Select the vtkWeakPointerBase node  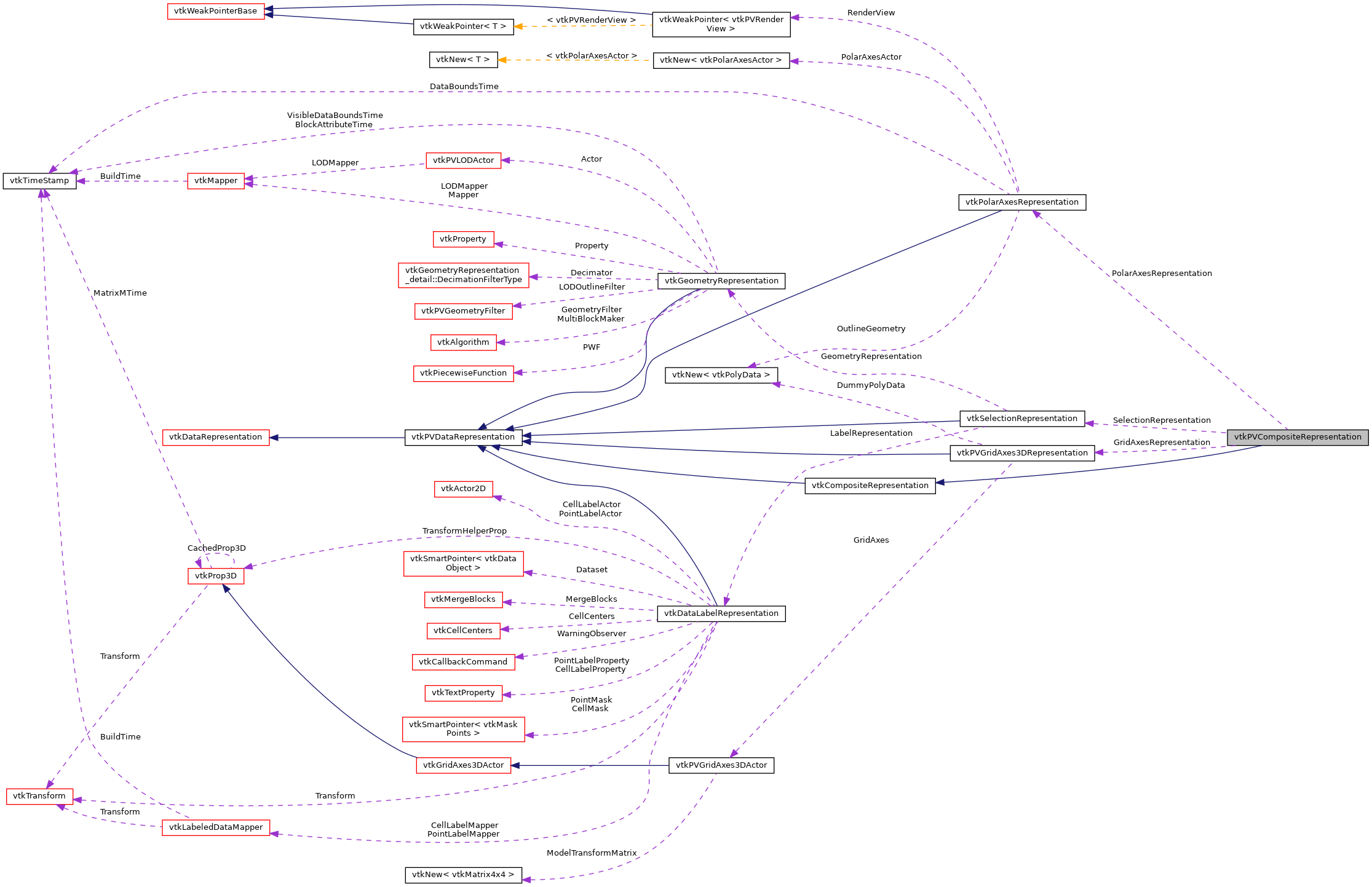coord(216,10)
